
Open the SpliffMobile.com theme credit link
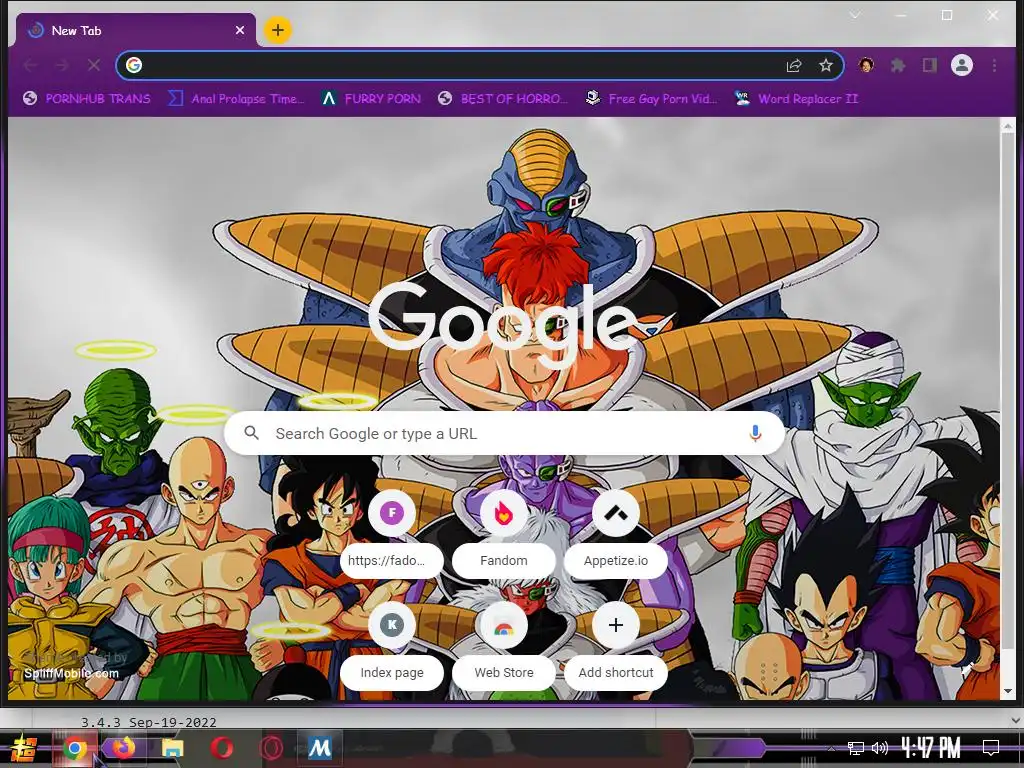(72, 673)
